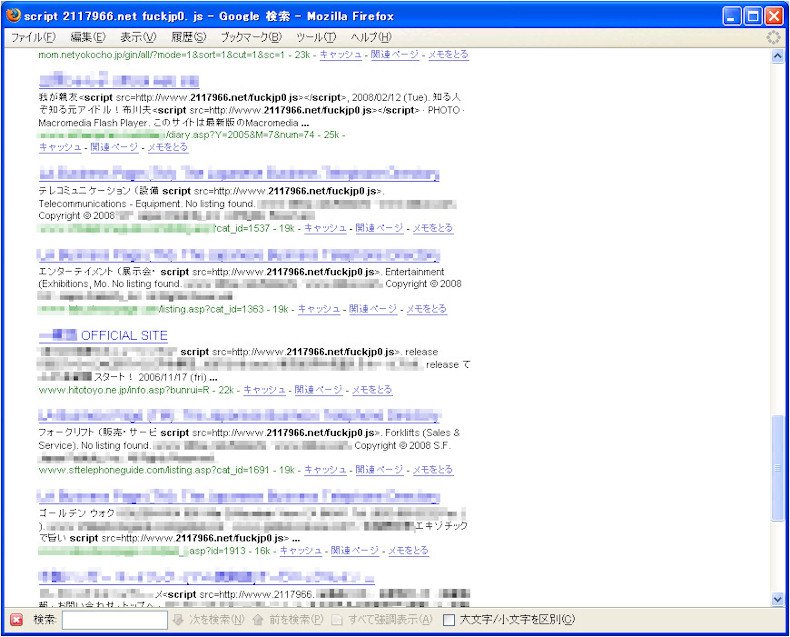Open blurred title link above ゴールデン ウォク snippet
Image resolution: width=790 pixels, height=637 pixels.
click(238, 496)
